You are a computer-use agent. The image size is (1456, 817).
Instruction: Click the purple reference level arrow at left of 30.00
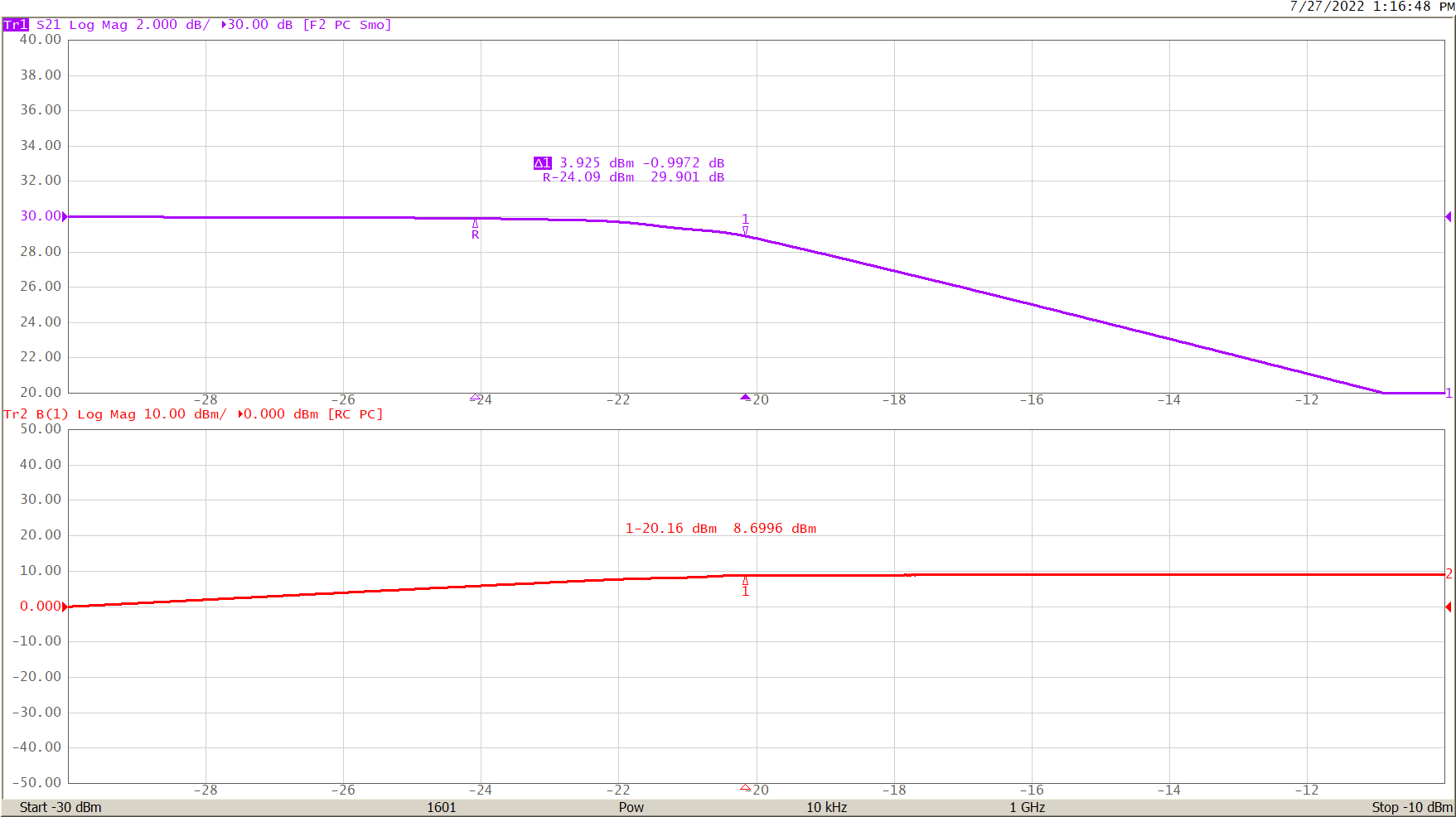65,217
